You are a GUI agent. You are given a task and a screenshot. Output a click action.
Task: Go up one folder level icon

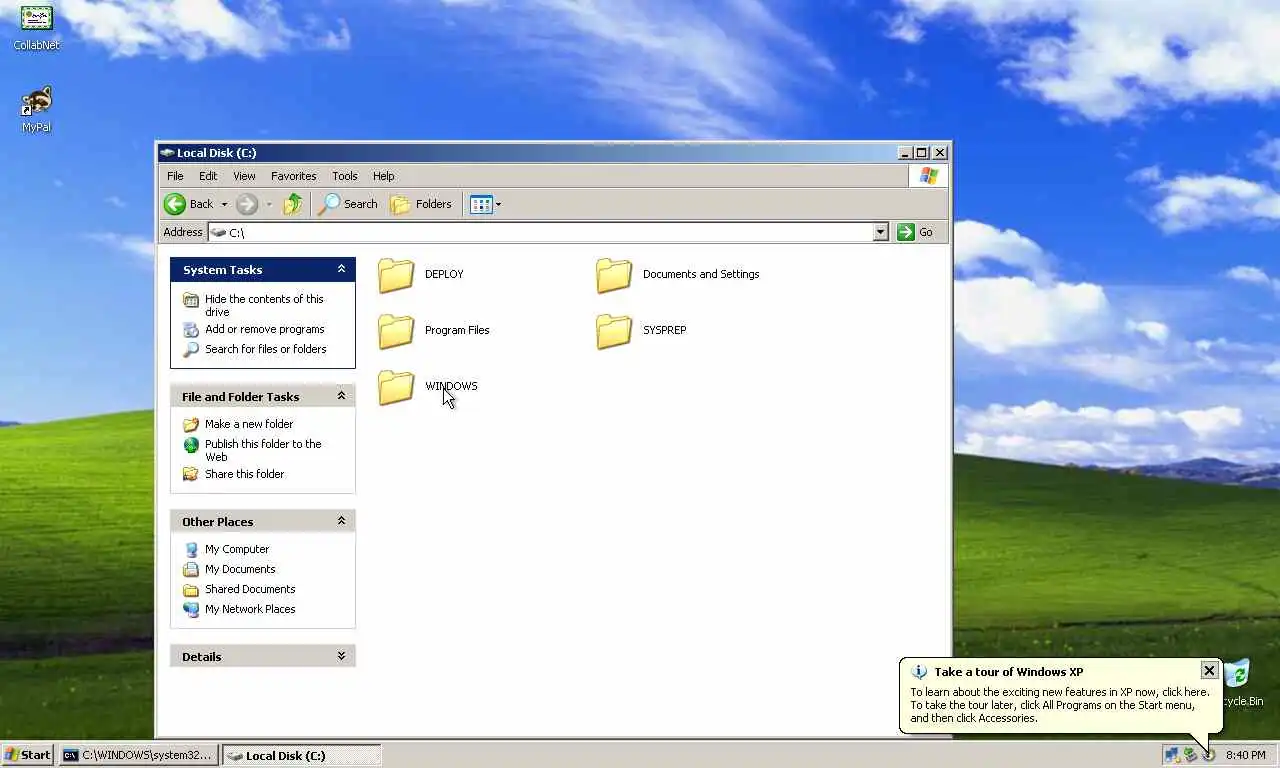coord(292,204)
